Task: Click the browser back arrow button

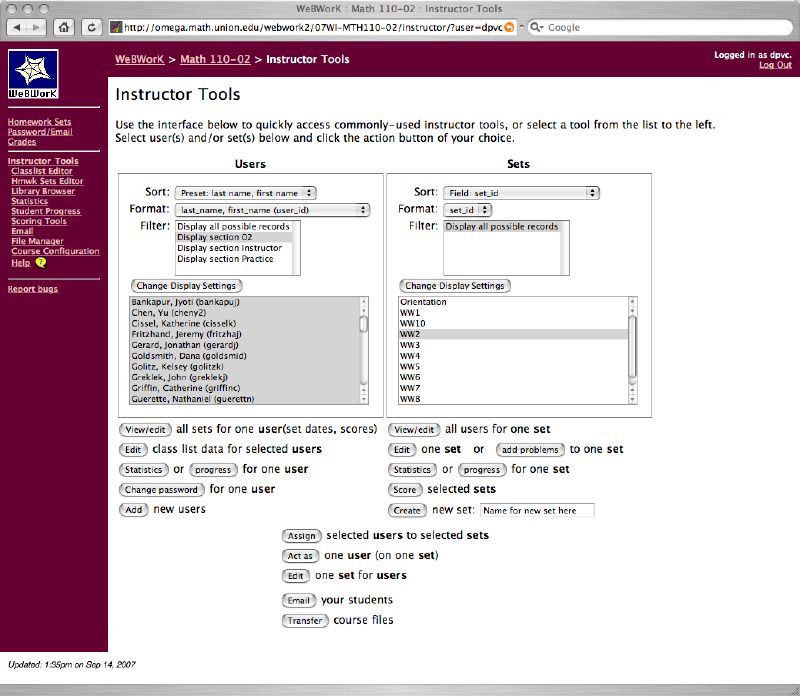Action: (16, 28)
